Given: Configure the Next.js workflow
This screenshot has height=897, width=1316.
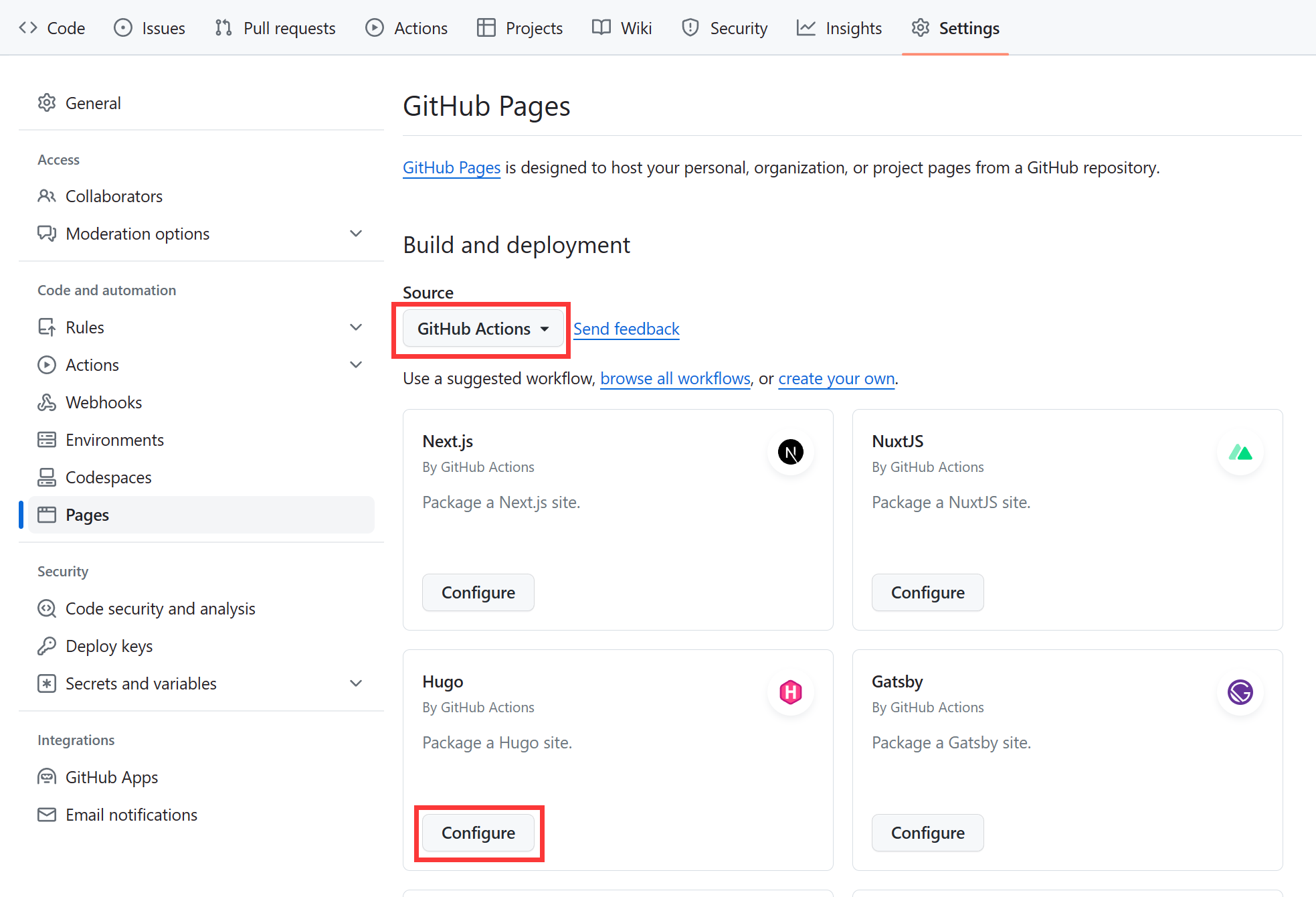Looking at the screenshot, I should click(x=478, y=592).
